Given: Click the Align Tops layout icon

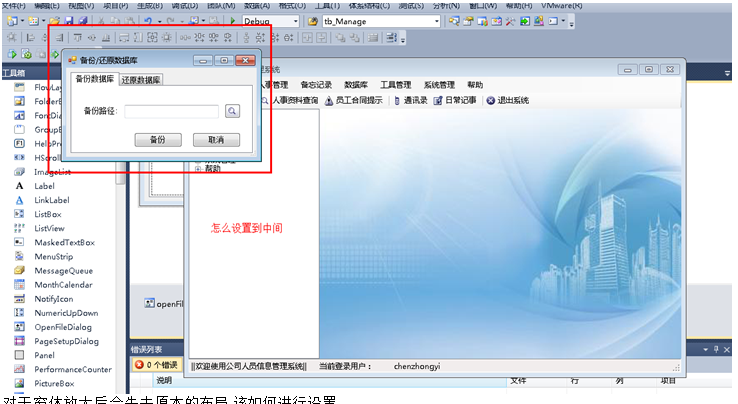Looking at the screenshot, I should [78, 38].
